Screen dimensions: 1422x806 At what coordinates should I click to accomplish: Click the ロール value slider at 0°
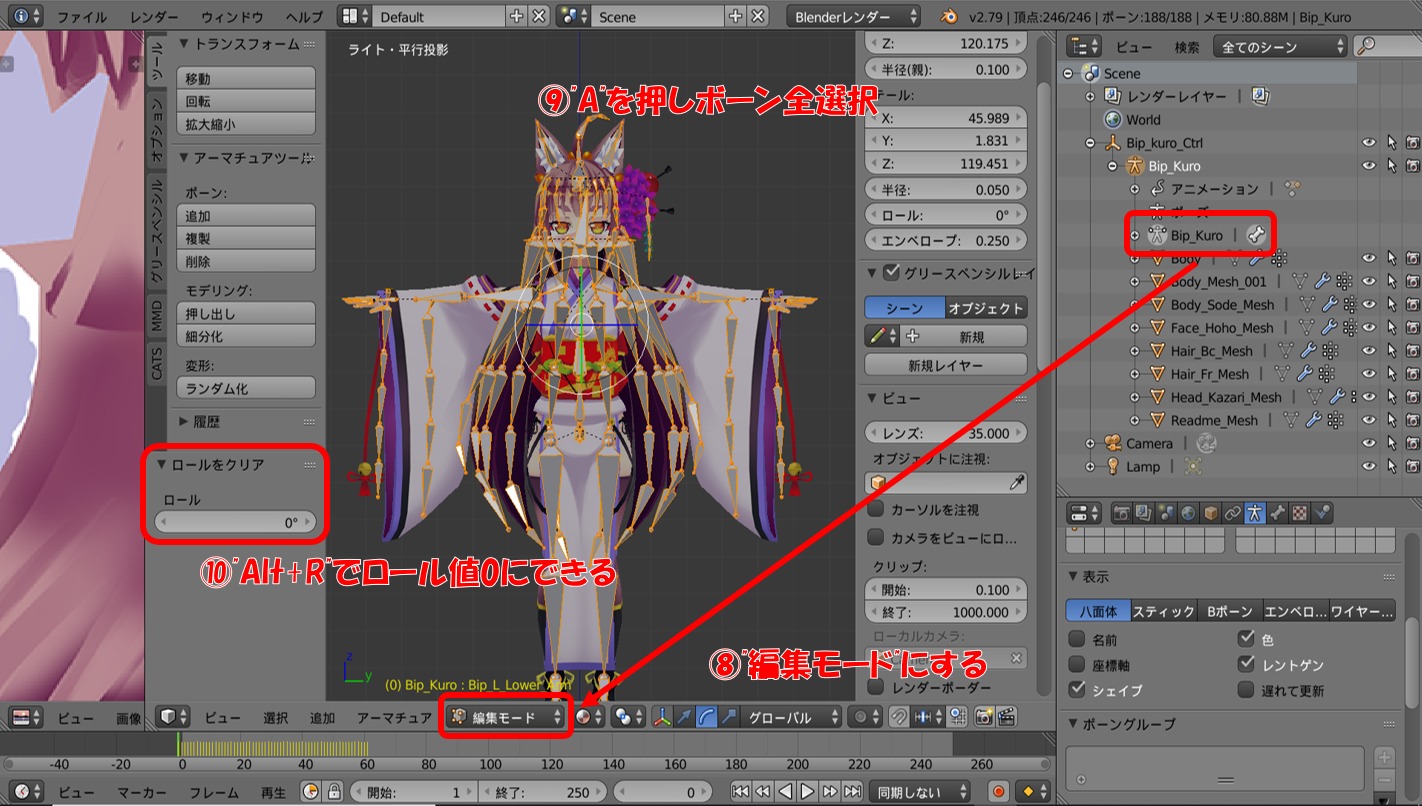tap(236, 522)
